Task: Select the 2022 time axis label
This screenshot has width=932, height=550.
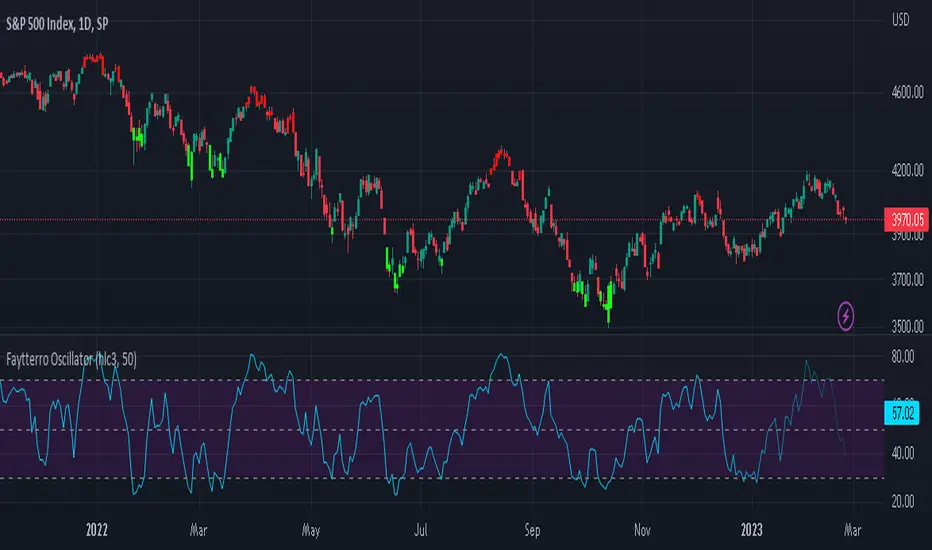Action: tap(96, 530)
